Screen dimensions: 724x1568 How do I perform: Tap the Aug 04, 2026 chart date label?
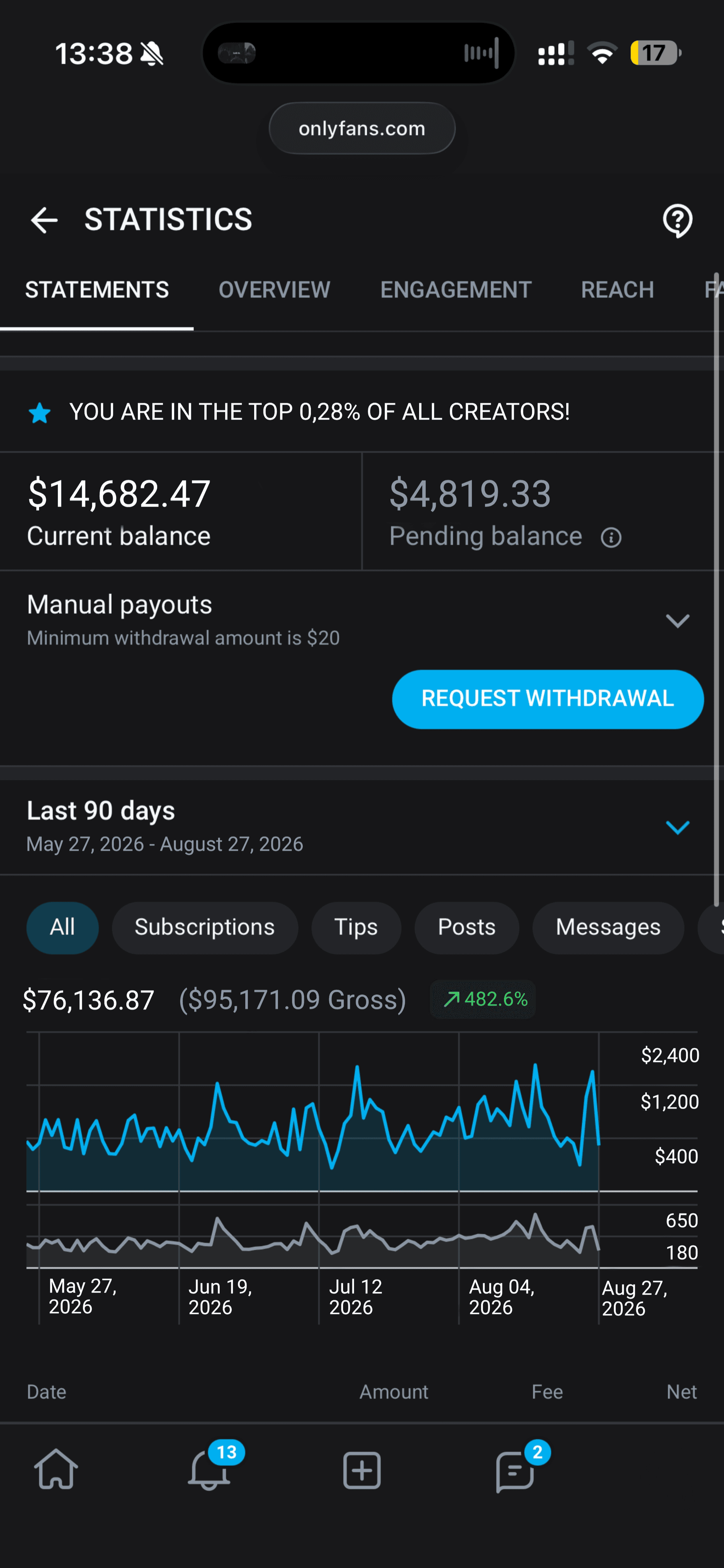pos(502,1297)
